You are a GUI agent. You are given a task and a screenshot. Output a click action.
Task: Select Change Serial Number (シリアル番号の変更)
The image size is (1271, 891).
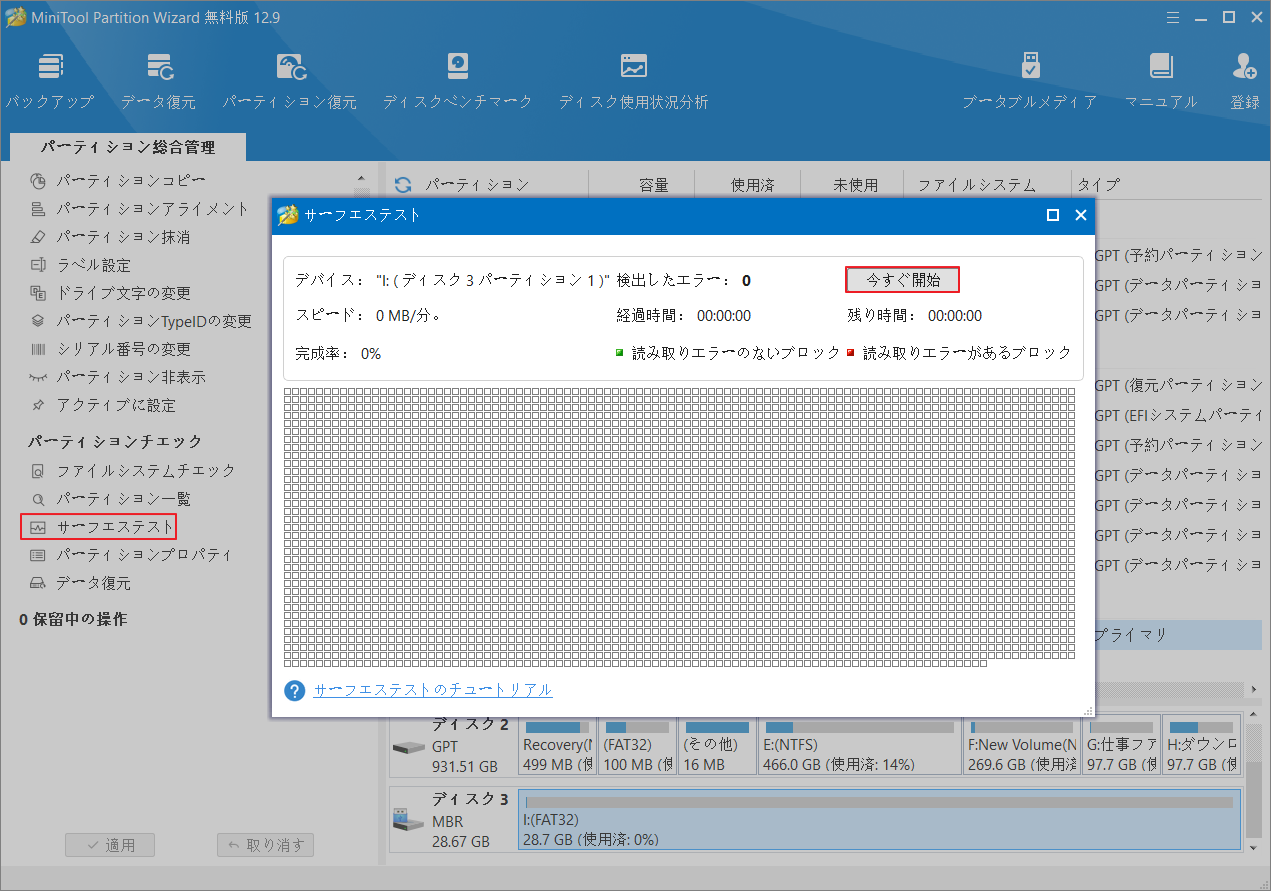click(109, 349)
